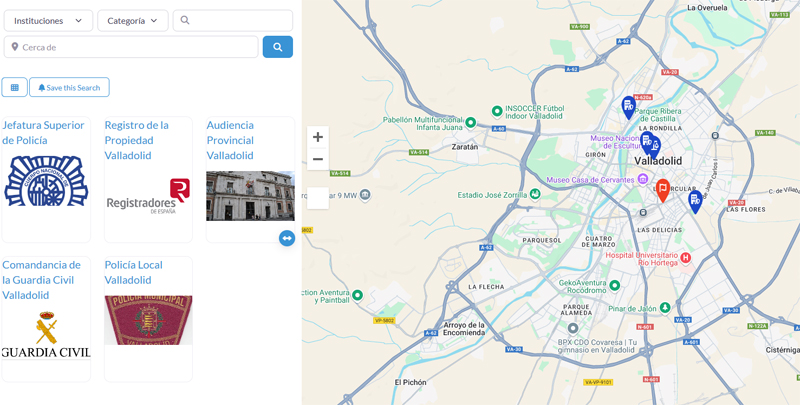The image size is (800, 405).
Task: Click BPX CDO Covaresa gym pin
Action: [573, 328]
